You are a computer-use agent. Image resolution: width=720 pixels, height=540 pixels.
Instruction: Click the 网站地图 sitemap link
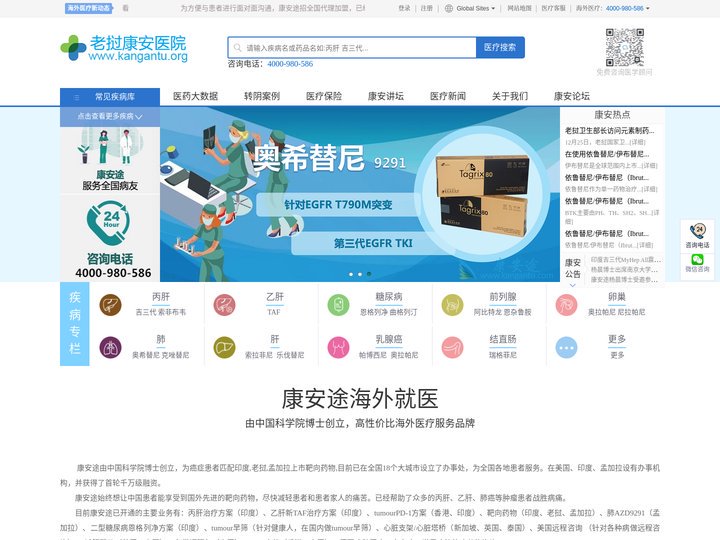519,8
